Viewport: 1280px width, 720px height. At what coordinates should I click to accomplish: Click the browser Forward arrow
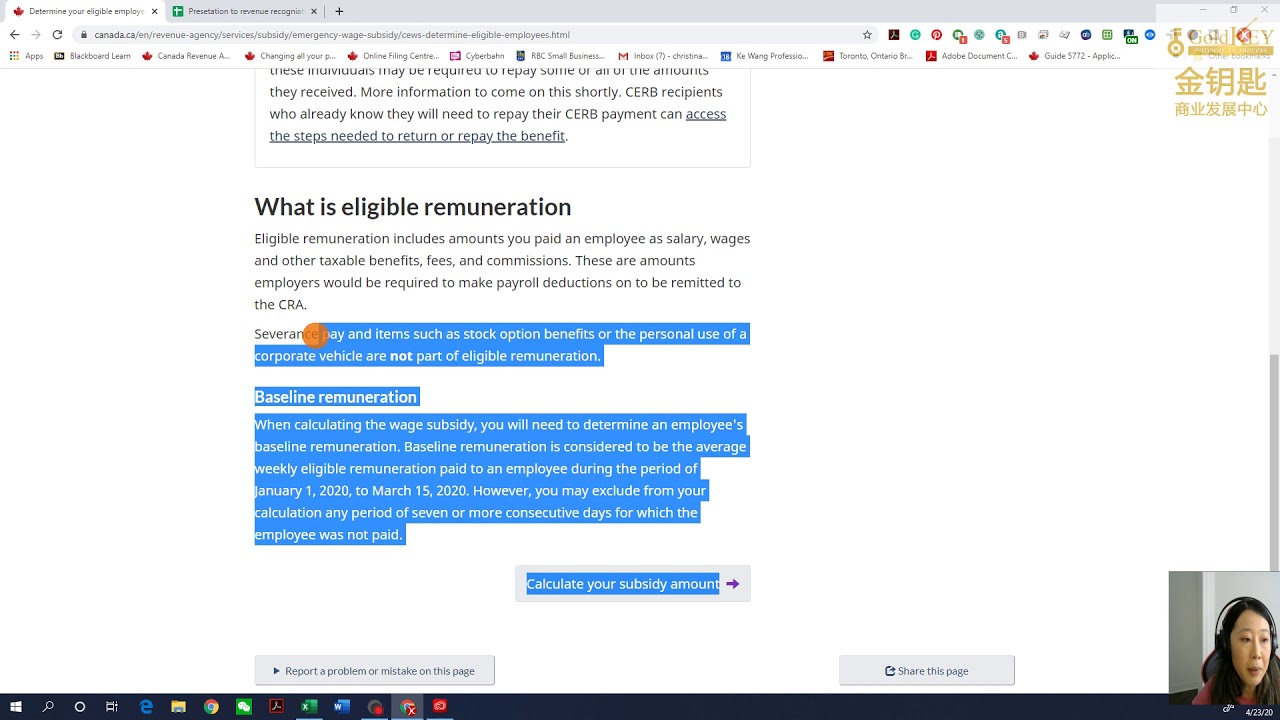(x=35, y=34)
